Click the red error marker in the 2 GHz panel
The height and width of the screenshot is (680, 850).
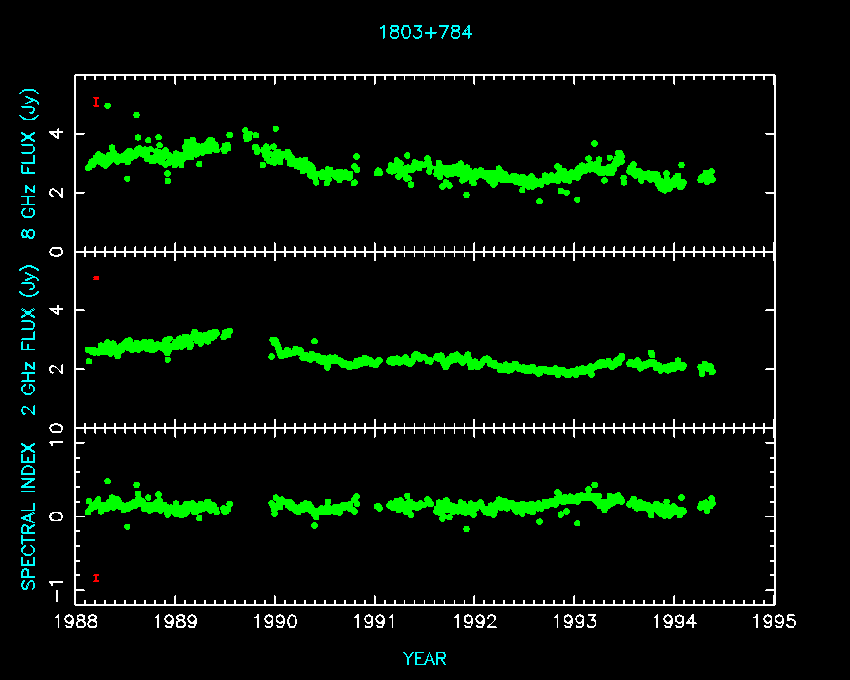click(96, 277)
